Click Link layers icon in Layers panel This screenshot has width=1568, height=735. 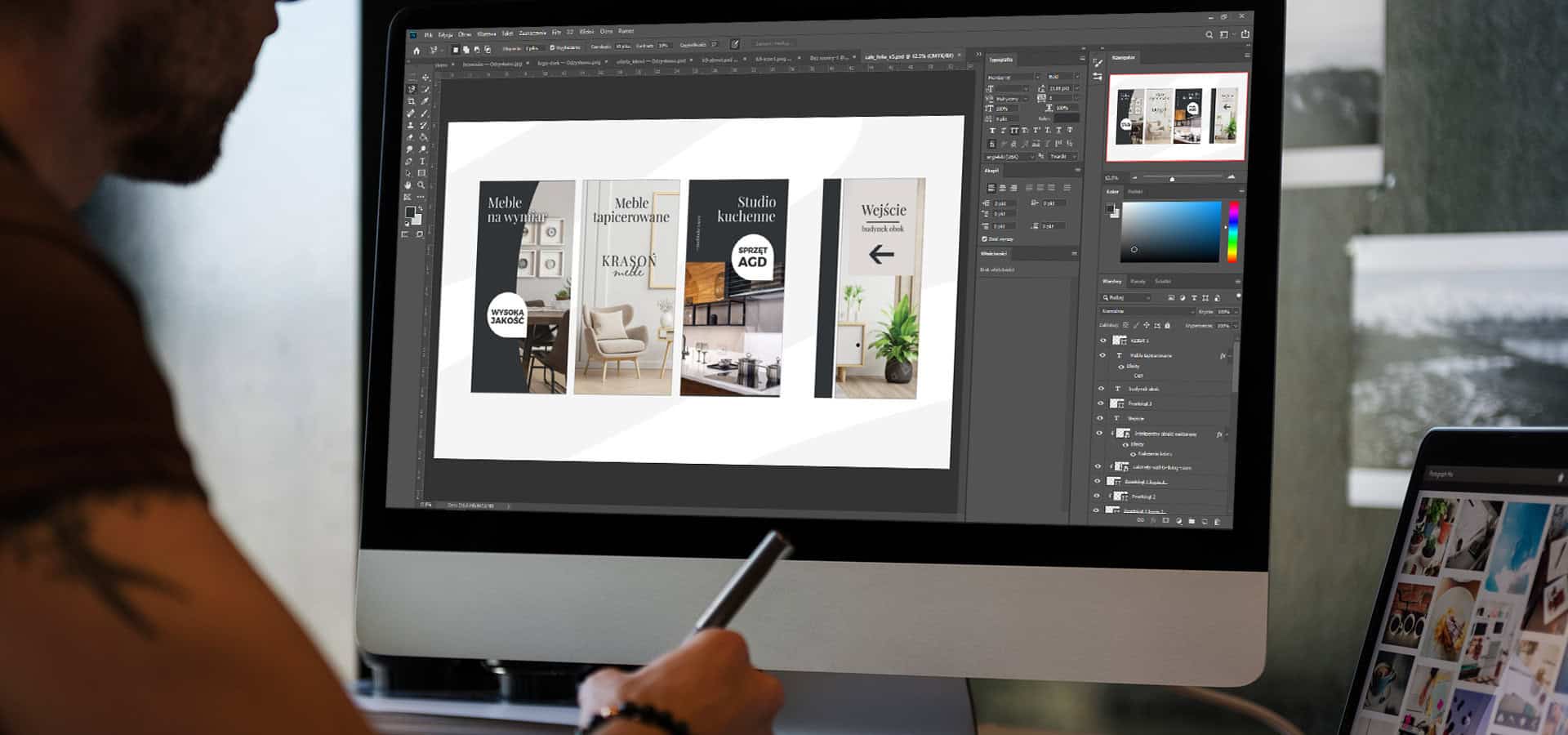click(1140, 519)
